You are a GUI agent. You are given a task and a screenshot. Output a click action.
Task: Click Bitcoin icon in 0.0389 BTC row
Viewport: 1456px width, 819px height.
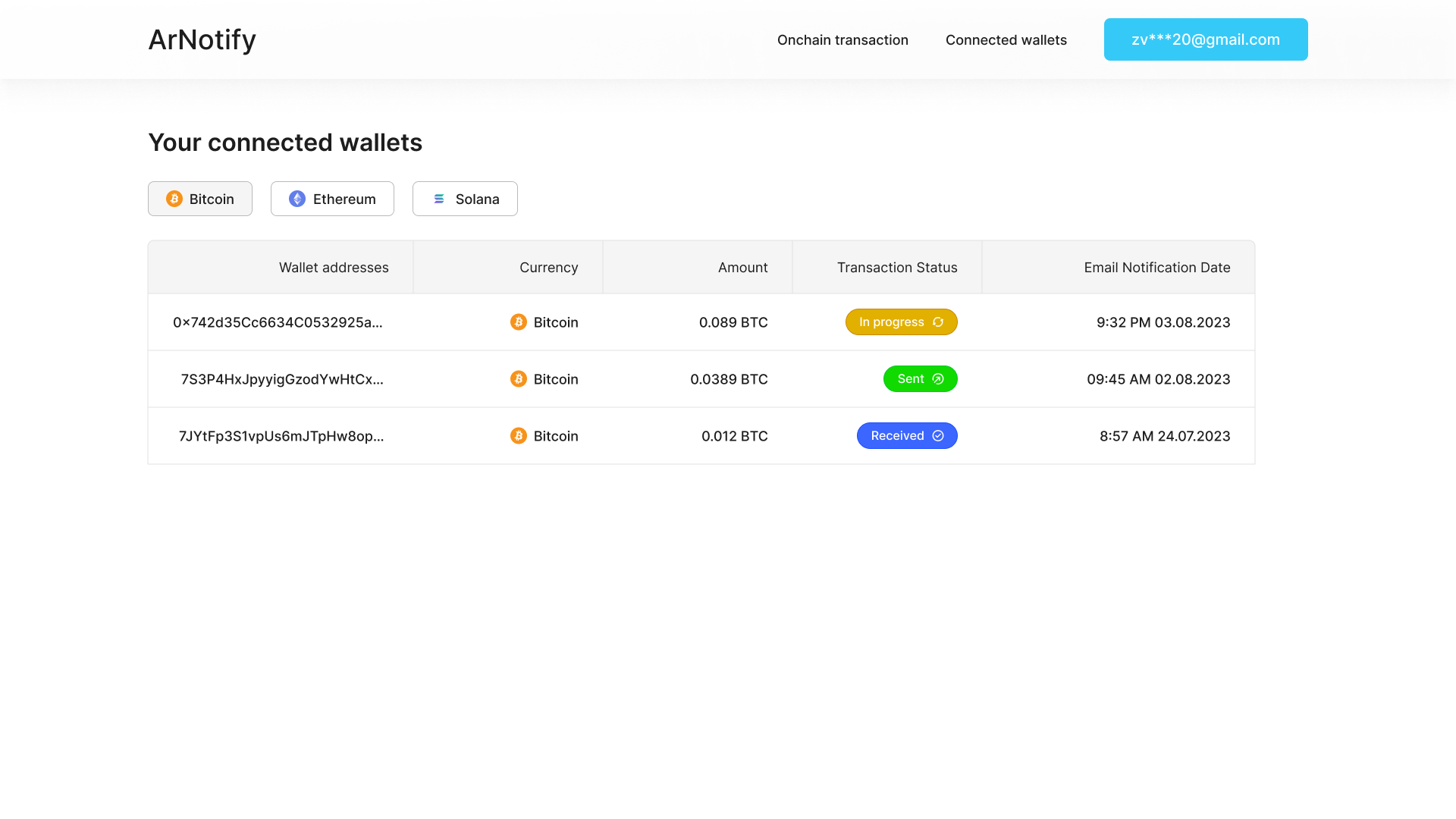[519, 379]
